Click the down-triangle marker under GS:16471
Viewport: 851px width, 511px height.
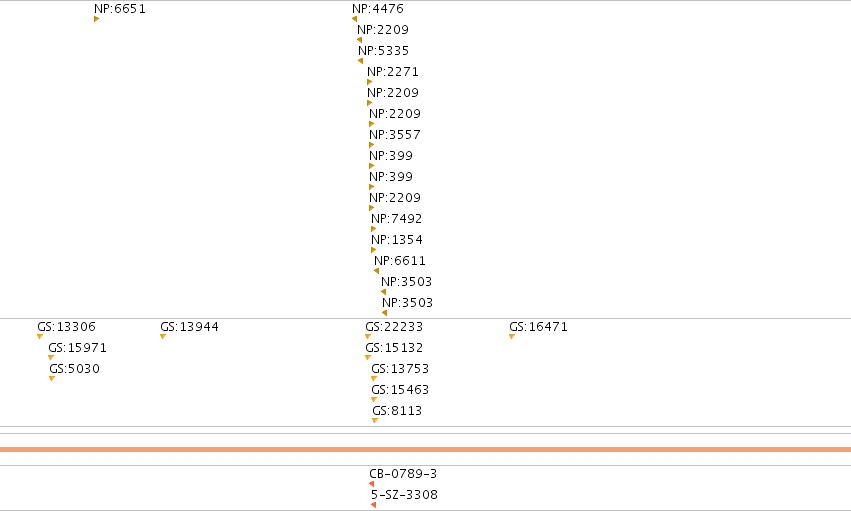pos(512,337)
